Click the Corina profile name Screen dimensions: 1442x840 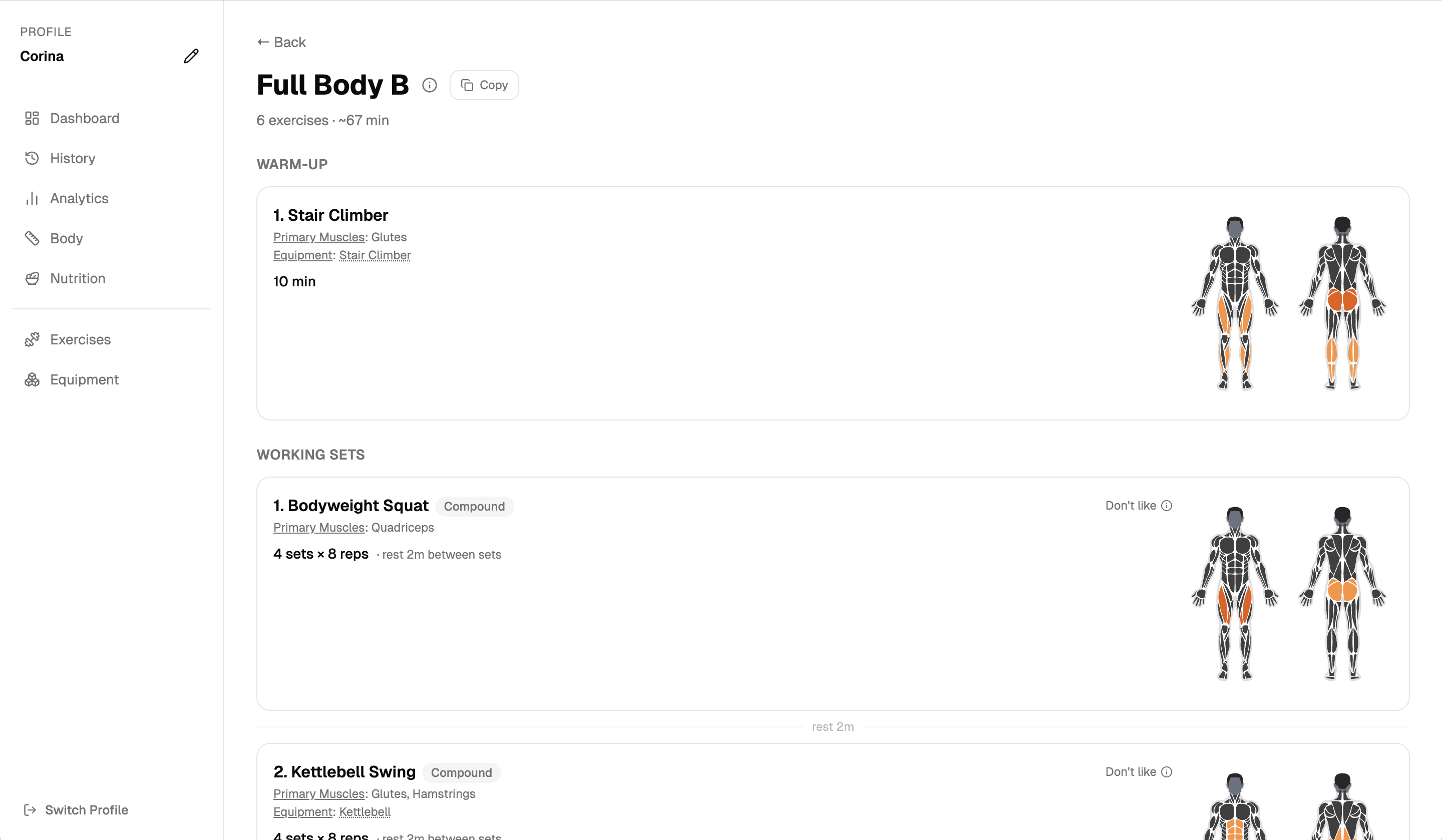[42, 56]
